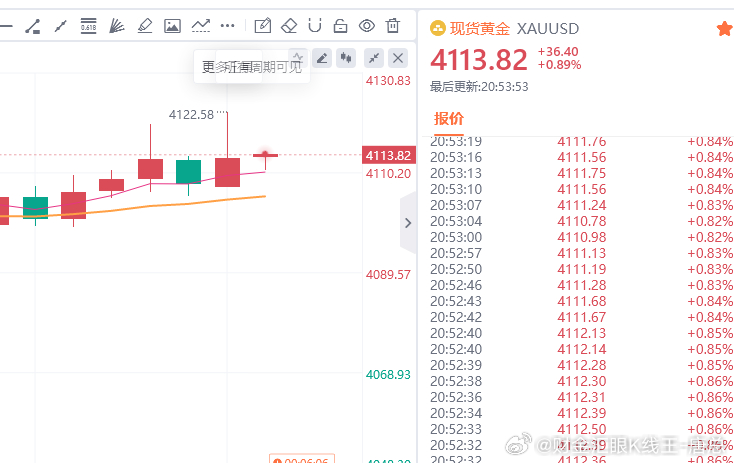
Task: Click the latest candlestick at the current price
Action: pyautogui.click(x=265, y=155)
